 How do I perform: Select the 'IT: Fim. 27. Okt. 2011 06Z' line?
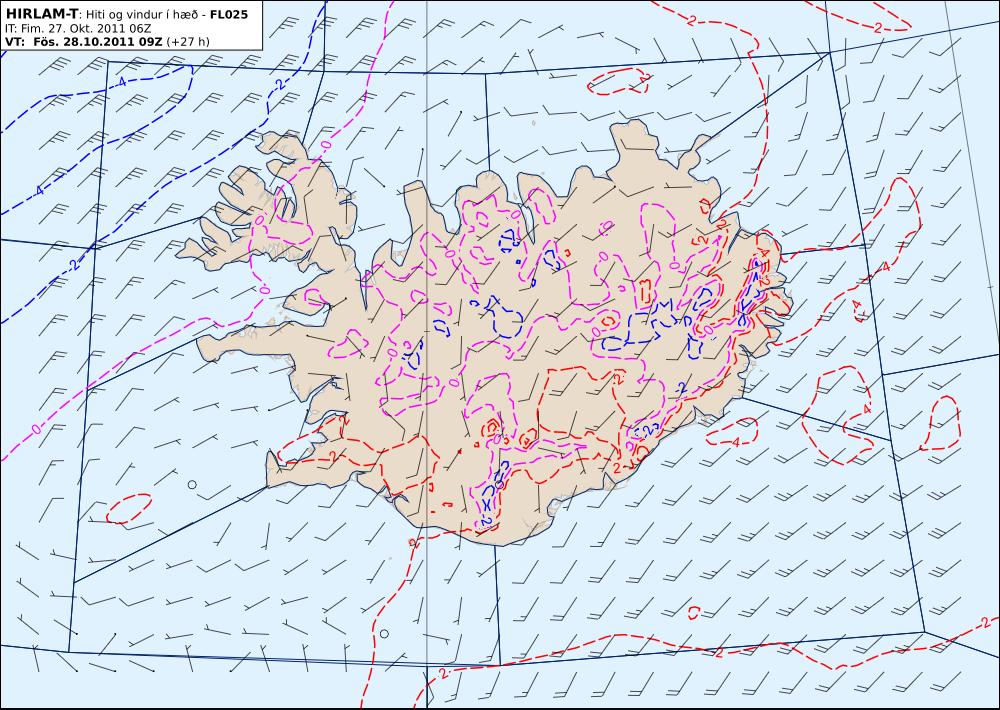coord(78,29)
